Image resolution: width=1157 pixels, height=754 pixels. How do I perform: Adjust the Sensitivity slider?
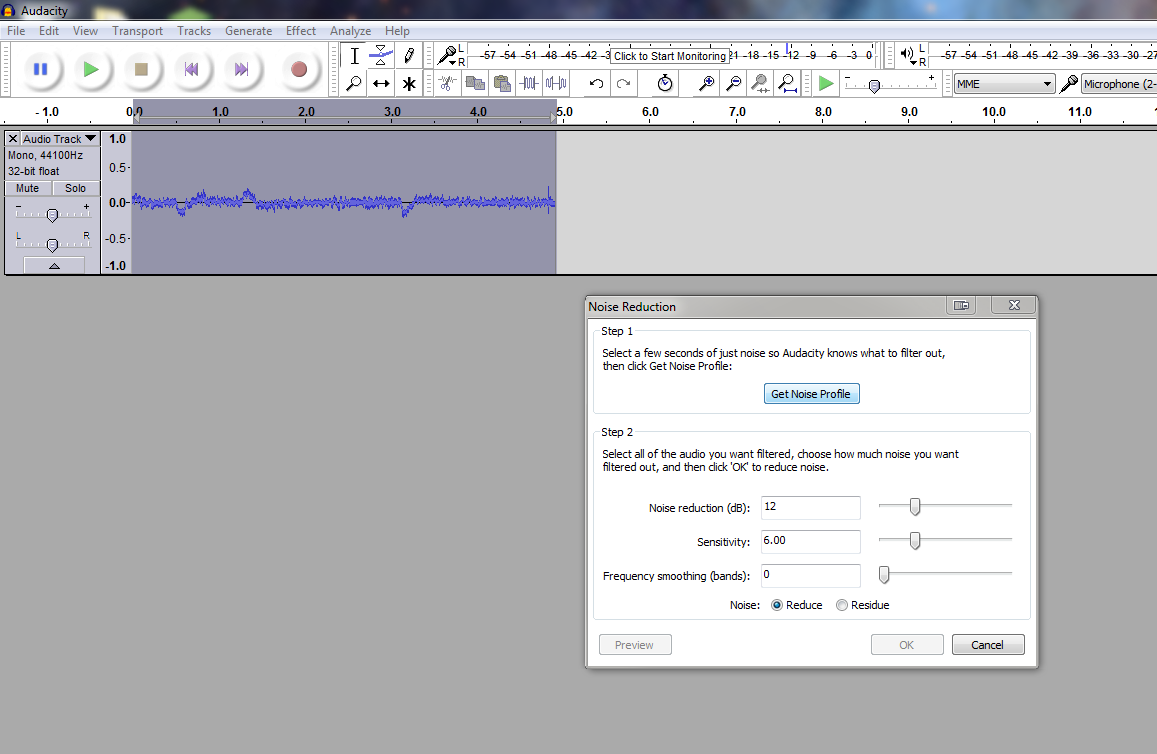click(x=915, y=541)
